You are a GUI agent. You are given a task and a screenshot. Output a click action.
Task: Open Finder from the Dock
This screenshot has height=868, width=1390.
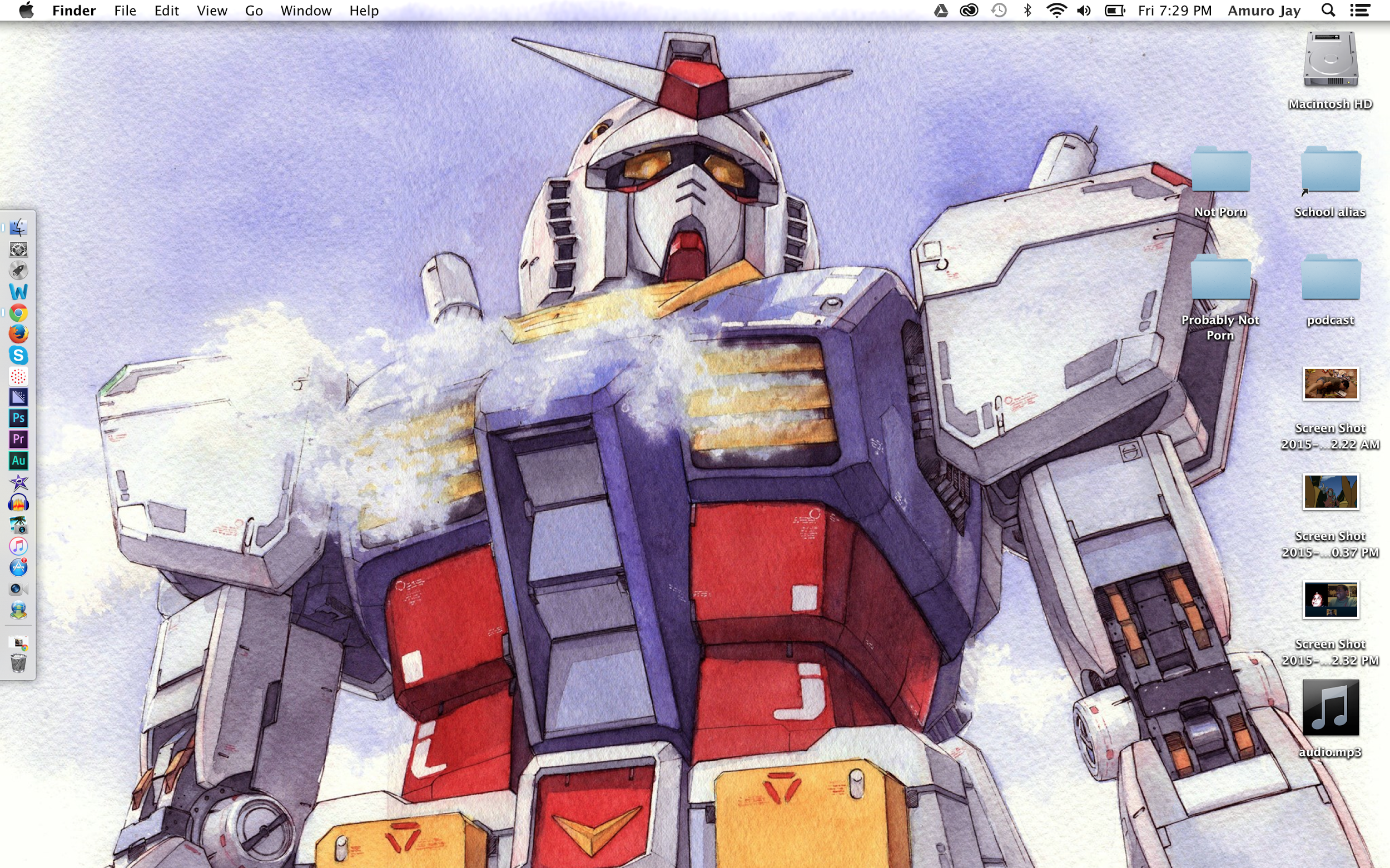(x=18, y=228)
